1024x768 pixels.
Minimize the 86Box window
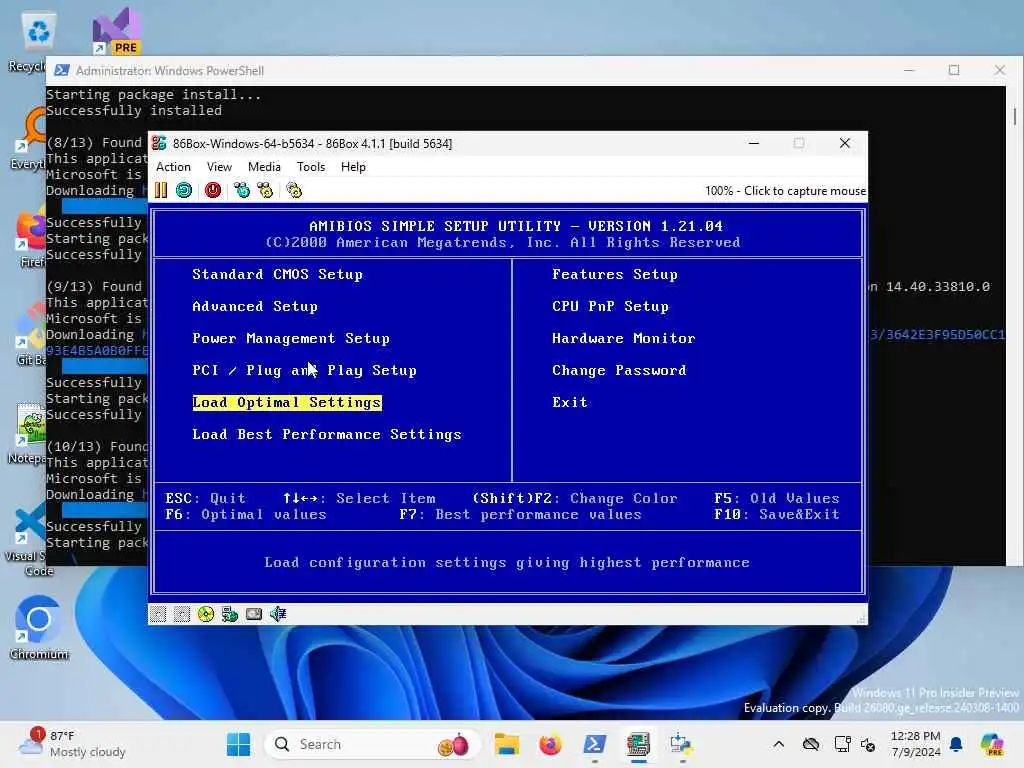click(x=754, y=143)
